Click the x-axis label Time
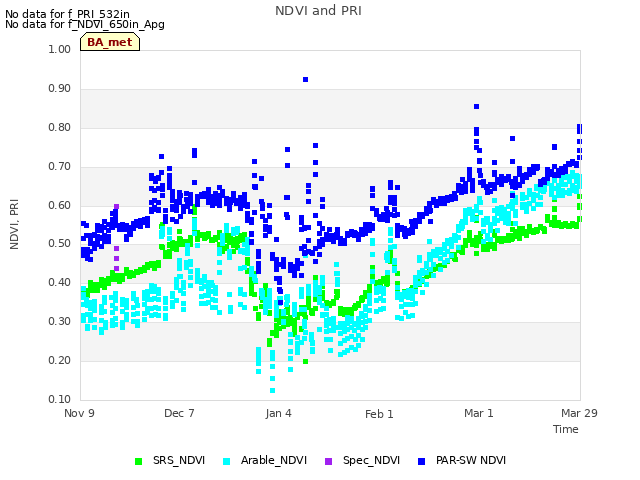The image size is (640, 480). coord(566,429)
